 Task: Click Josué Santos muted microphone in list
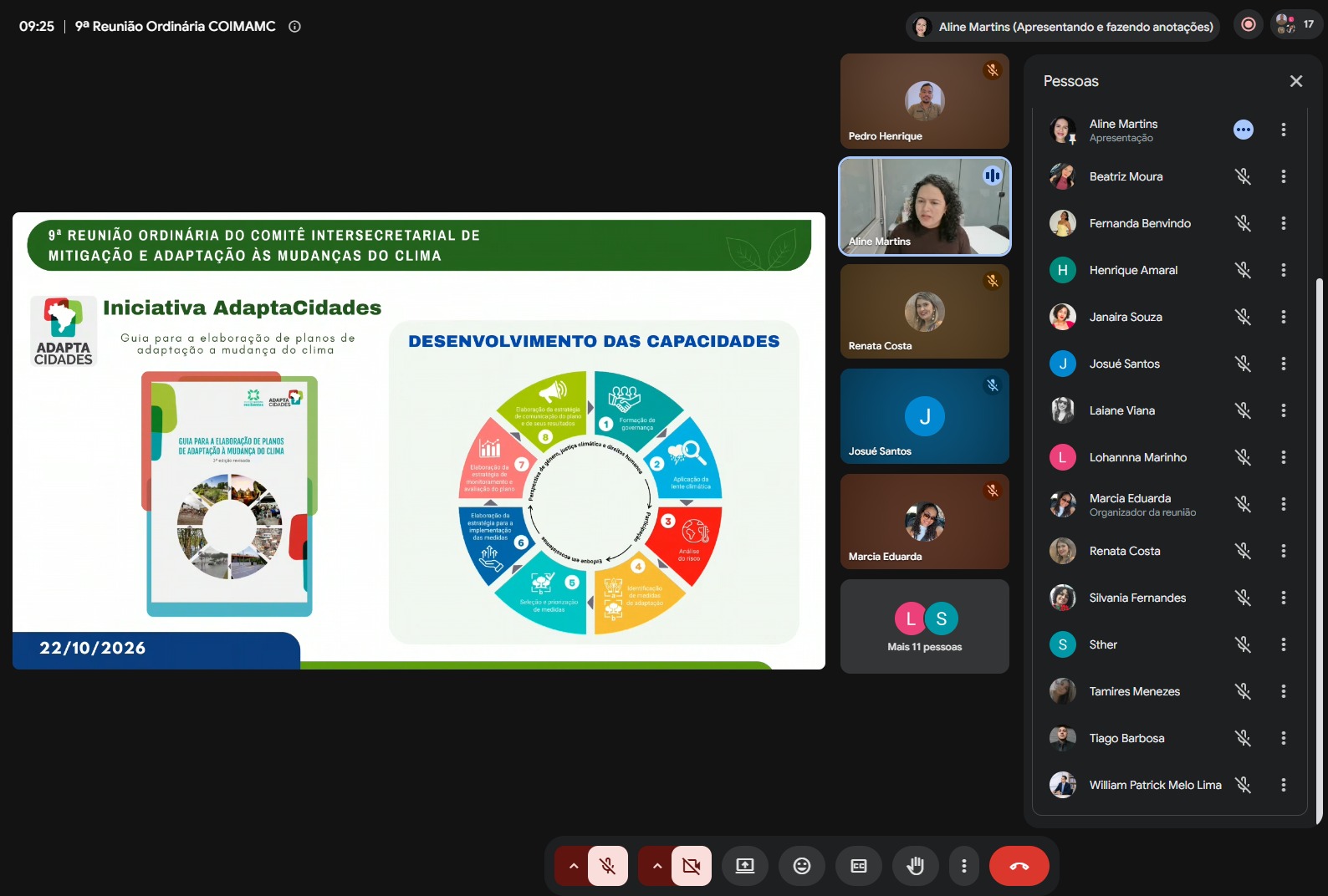click(x=1244, y=364)
